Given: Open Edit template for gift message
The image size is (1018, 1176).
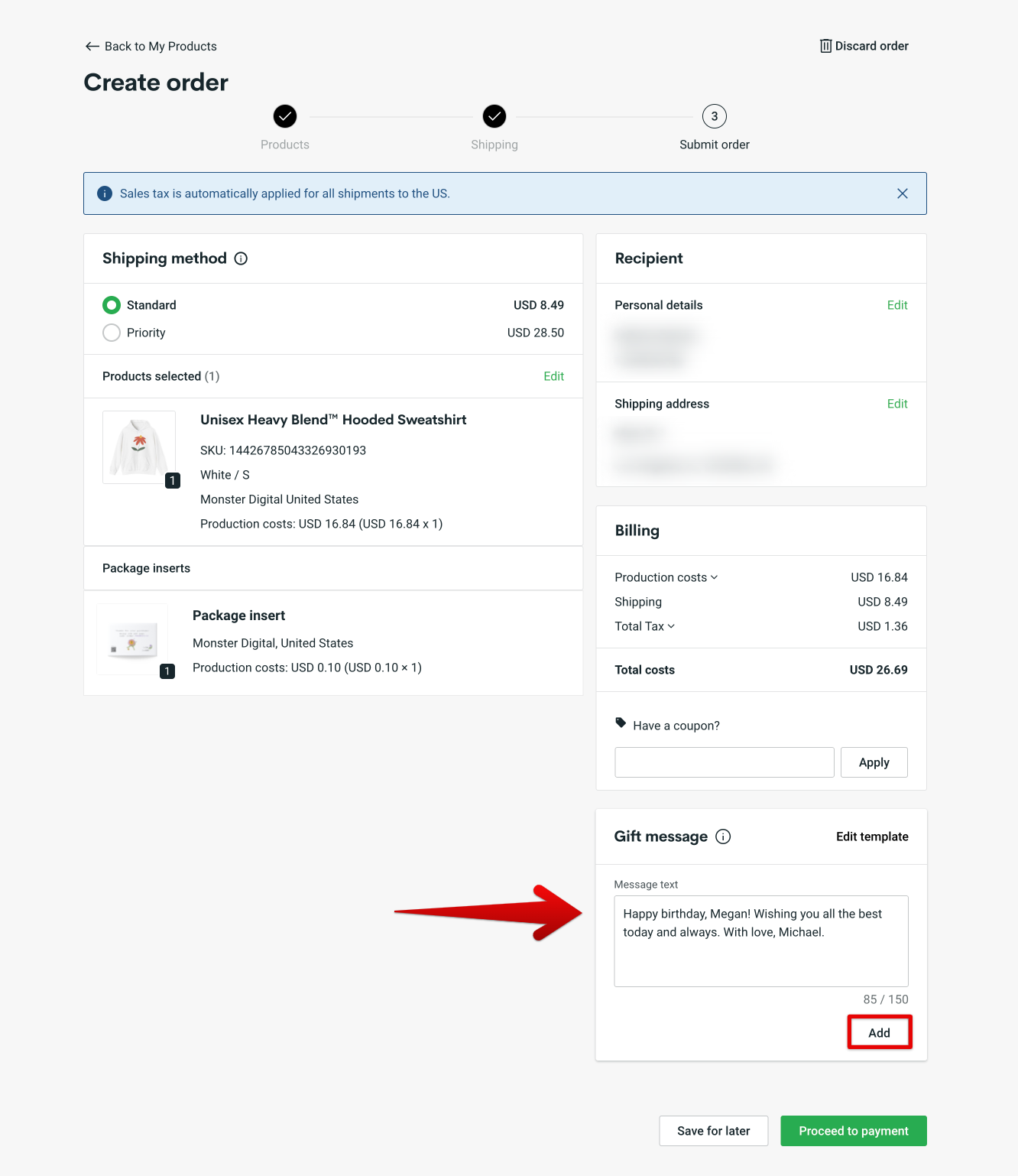Looking at the screenshot, I should point(871,837).
